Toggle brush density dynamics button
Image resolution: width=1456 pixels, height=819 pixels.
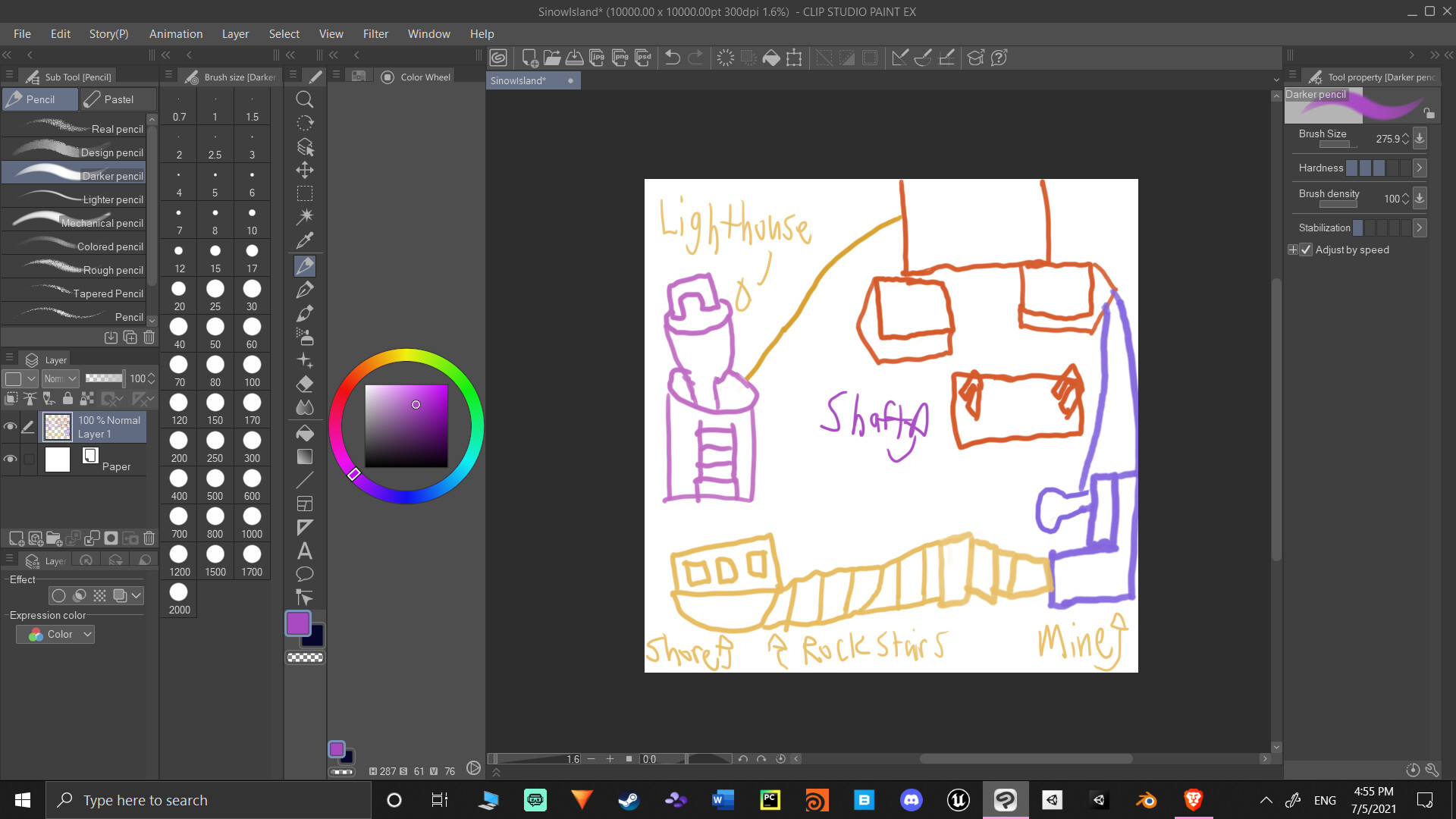click(x=1420, y=198)
